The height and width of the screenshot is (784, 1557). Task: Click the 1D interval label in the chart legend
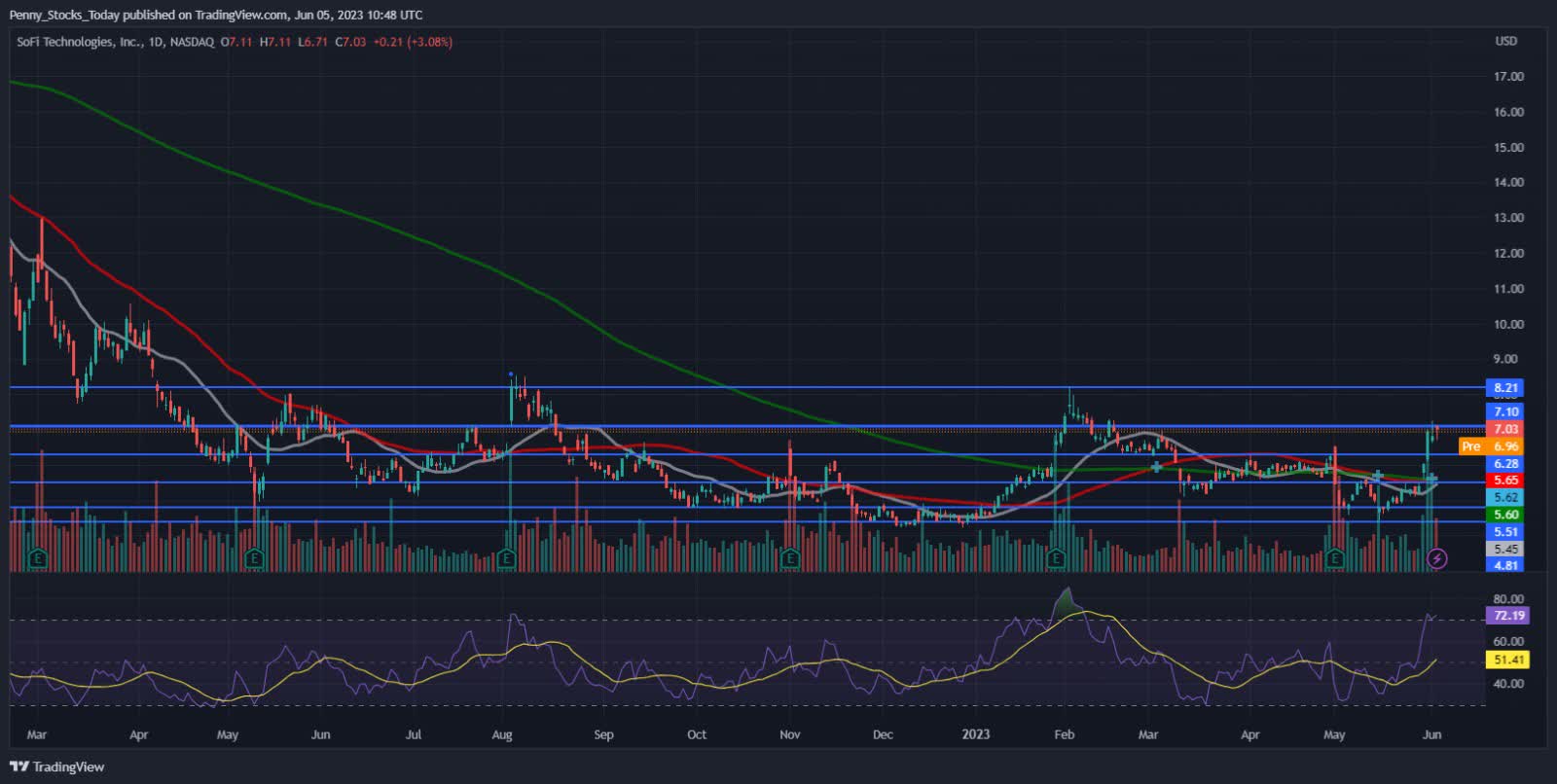[157, 42]
